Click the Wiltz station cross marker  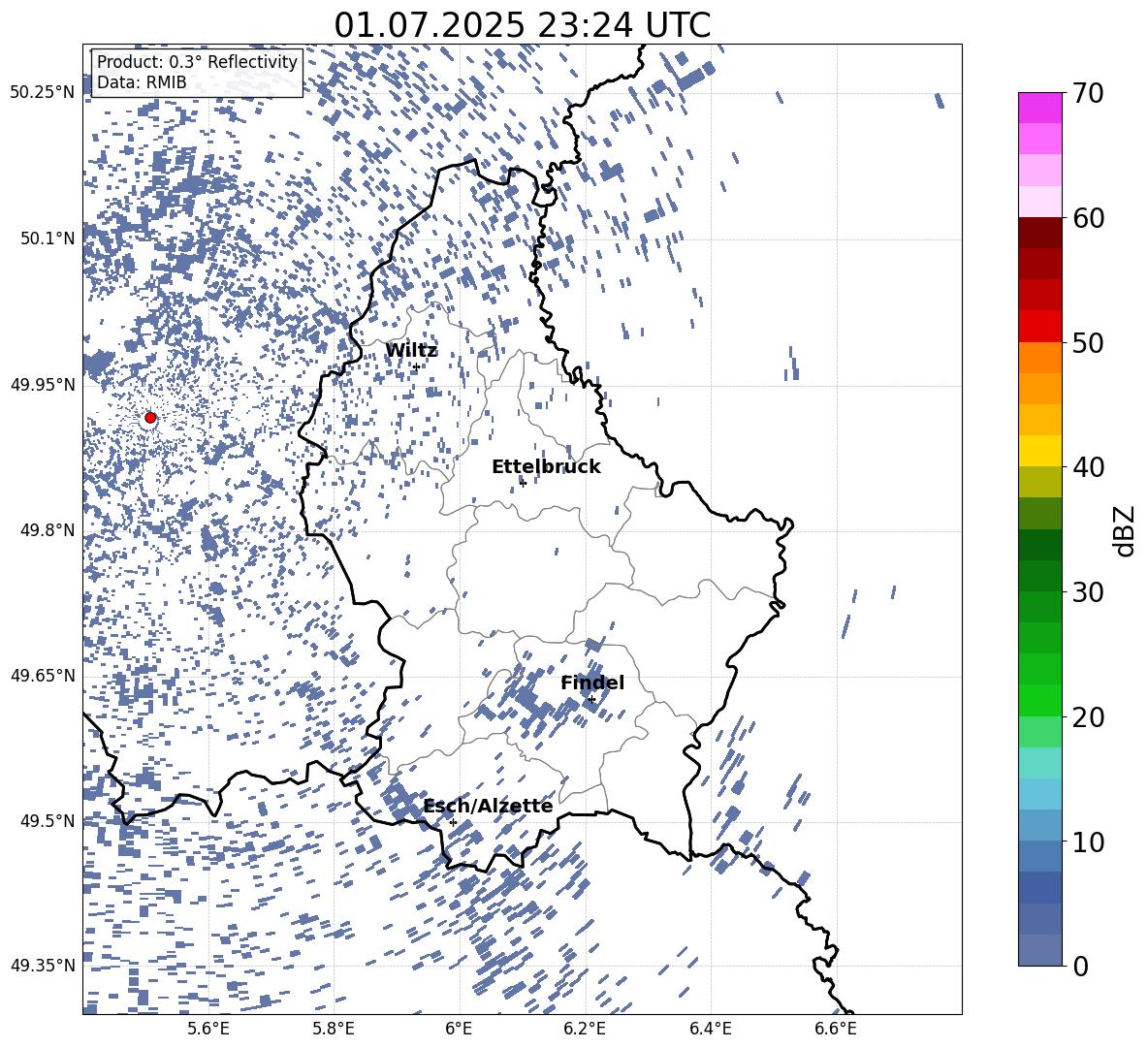coord(417,366)
